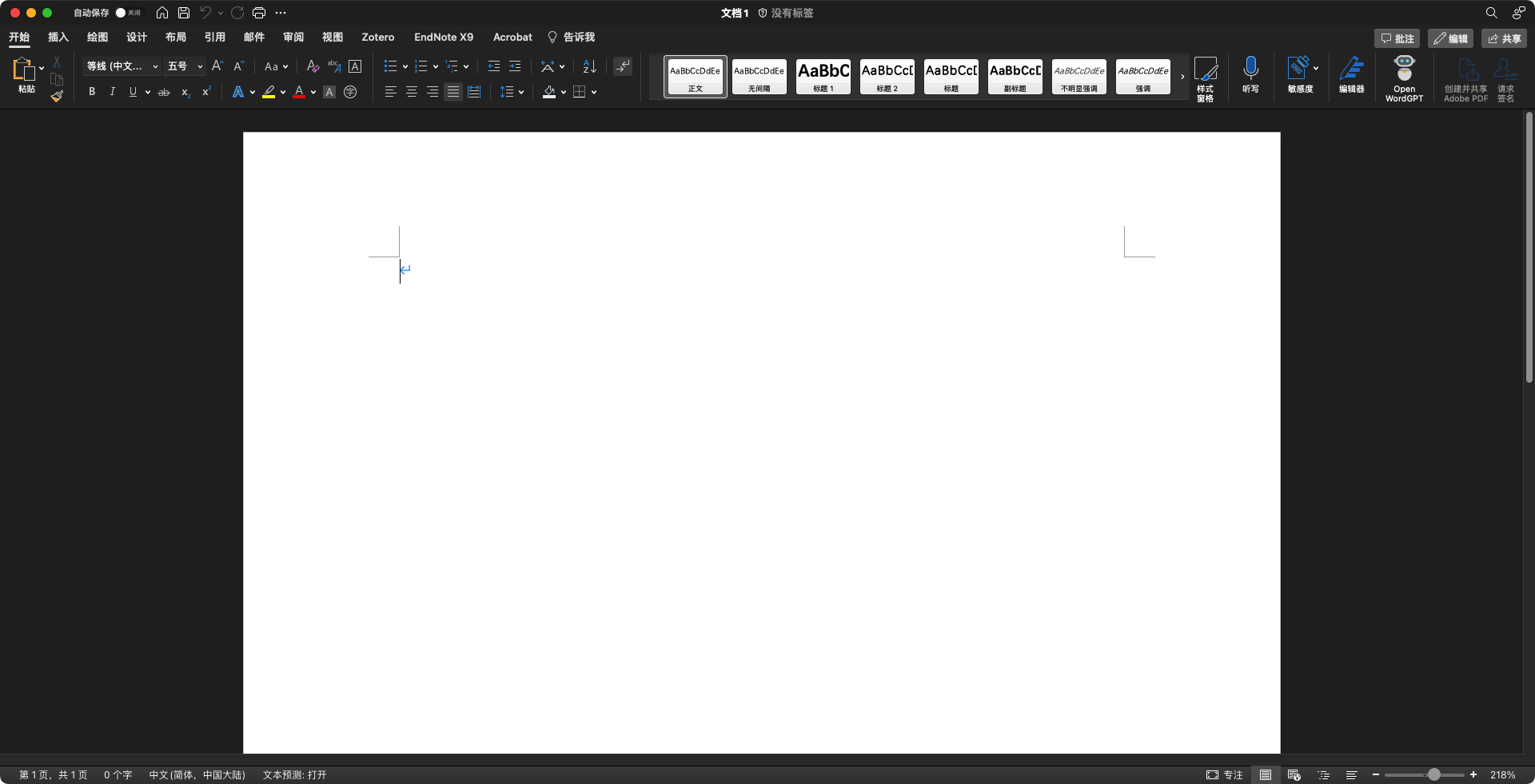
Task: Toggle AutoSave switch
Action: [x=127, y=13]
